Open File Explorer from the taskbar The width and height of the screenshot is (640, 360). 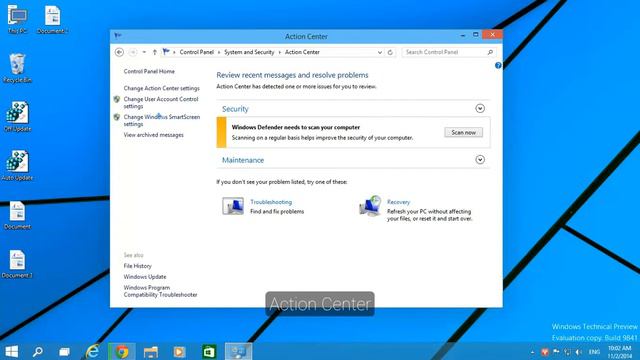pos(151,351)
